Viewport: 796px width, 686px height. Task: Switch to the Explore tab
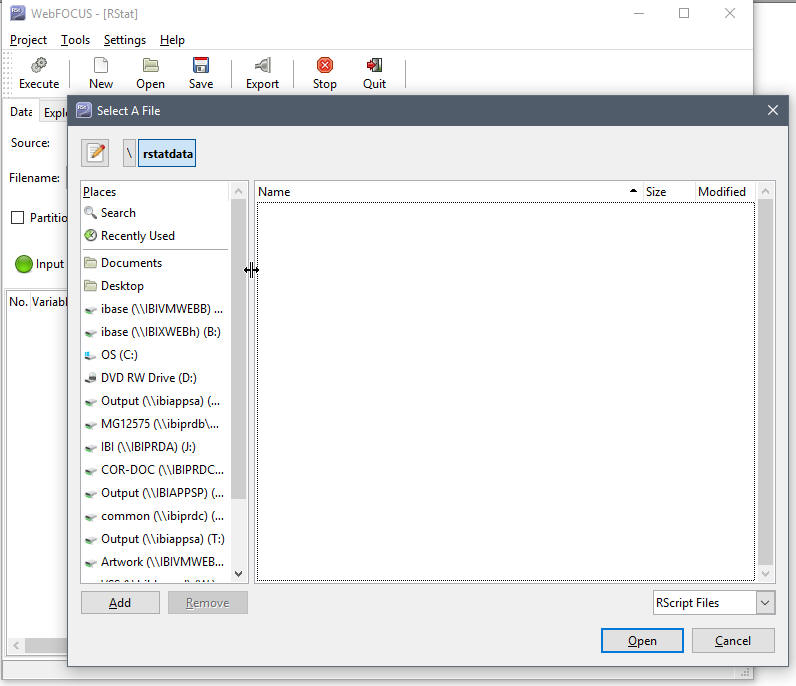click(x=55, y=112)
